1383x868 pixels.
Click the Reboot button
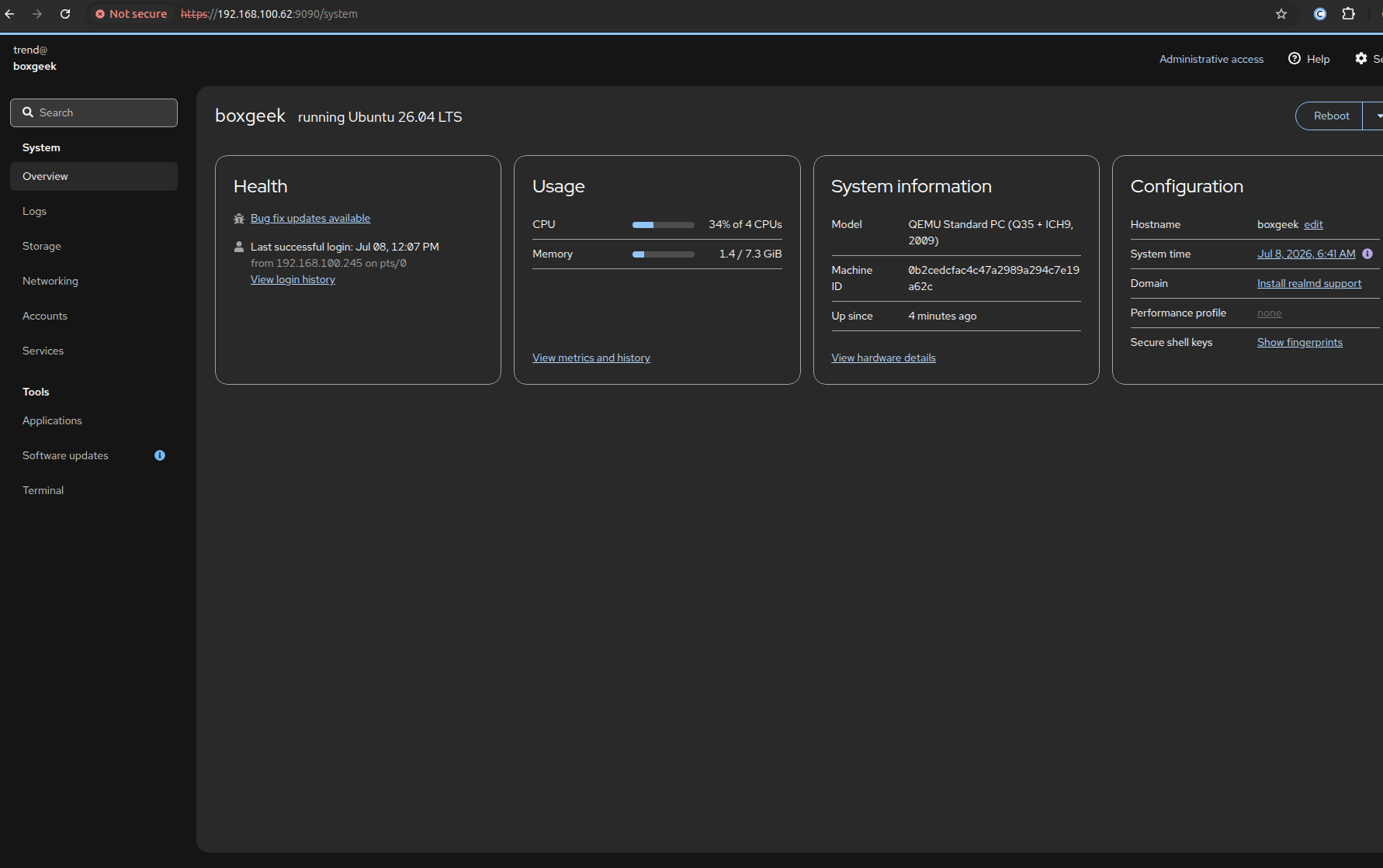1329,116
